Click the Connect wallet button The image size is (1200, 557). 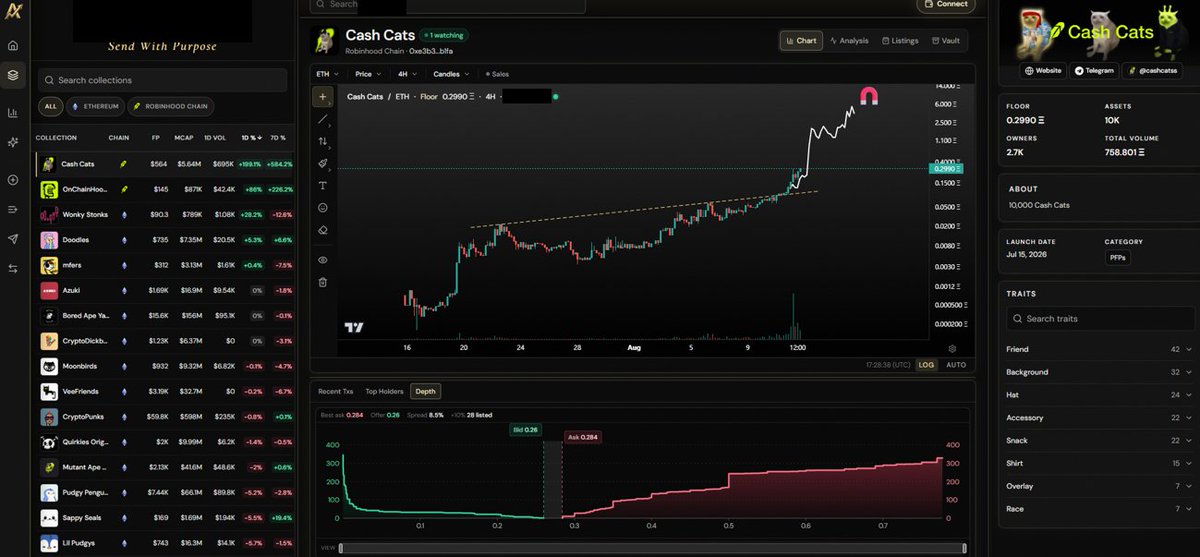[x=946, y=4]
